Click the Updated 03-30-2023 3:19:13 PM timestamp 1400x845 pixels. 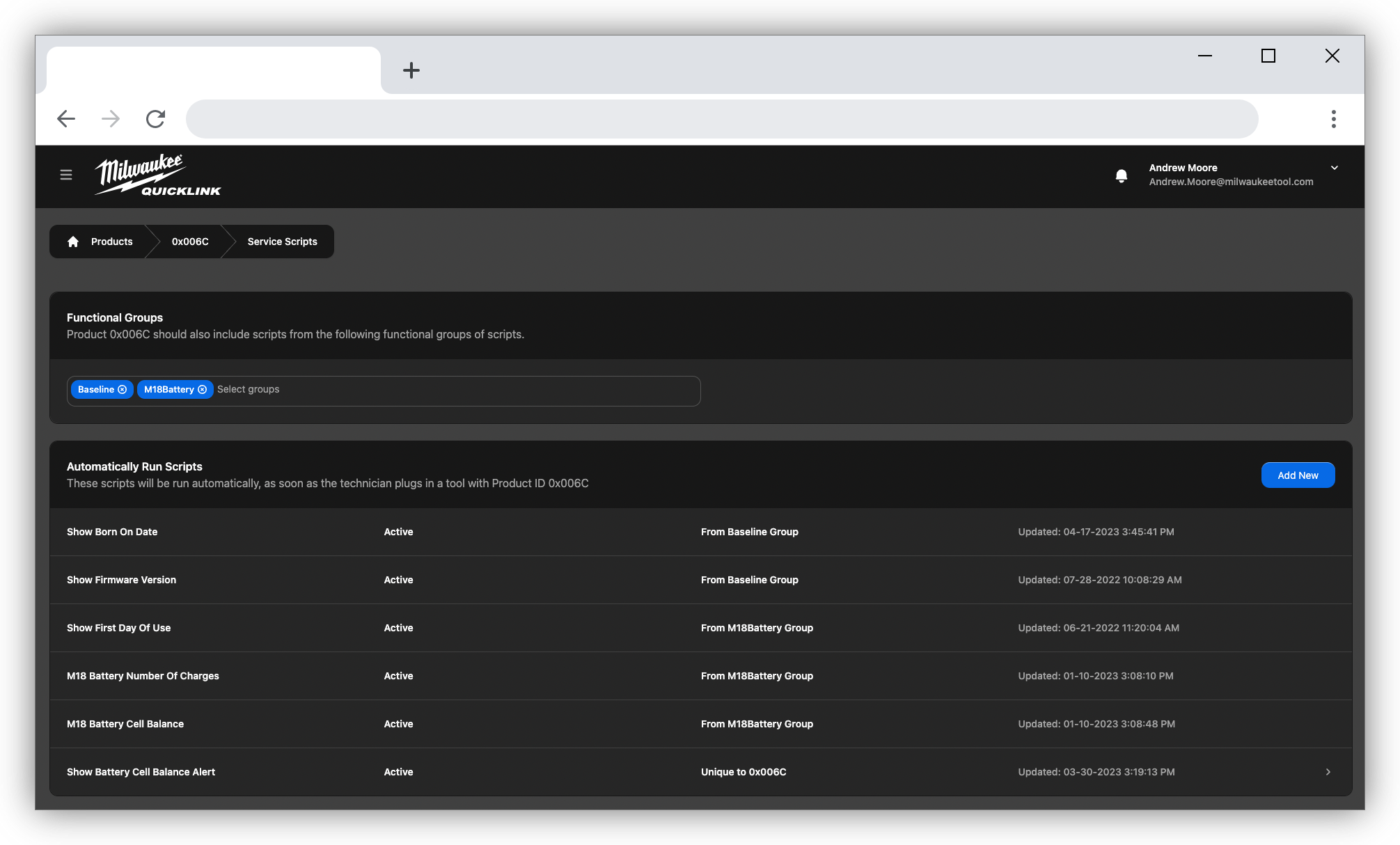click(x=1096, y=772)
